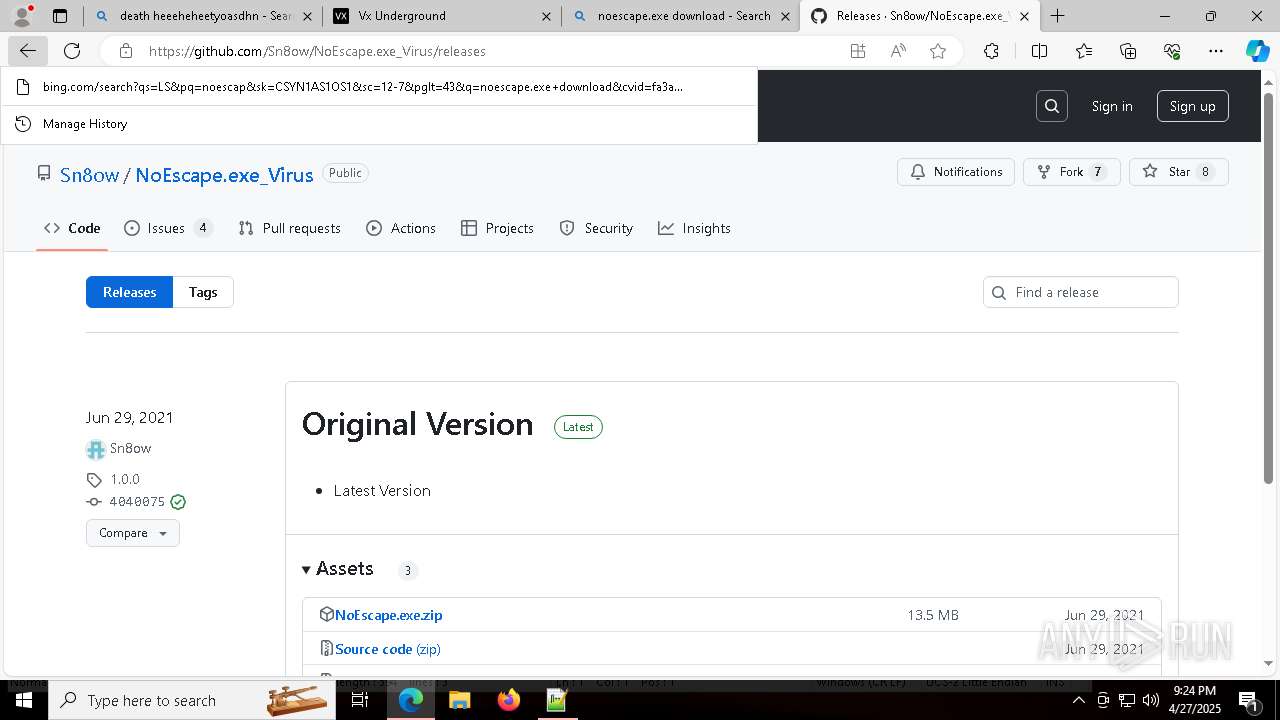Launch the Copilot sidebar icon
This screenshot has width=1280, height=720.
pos(1257,51)
